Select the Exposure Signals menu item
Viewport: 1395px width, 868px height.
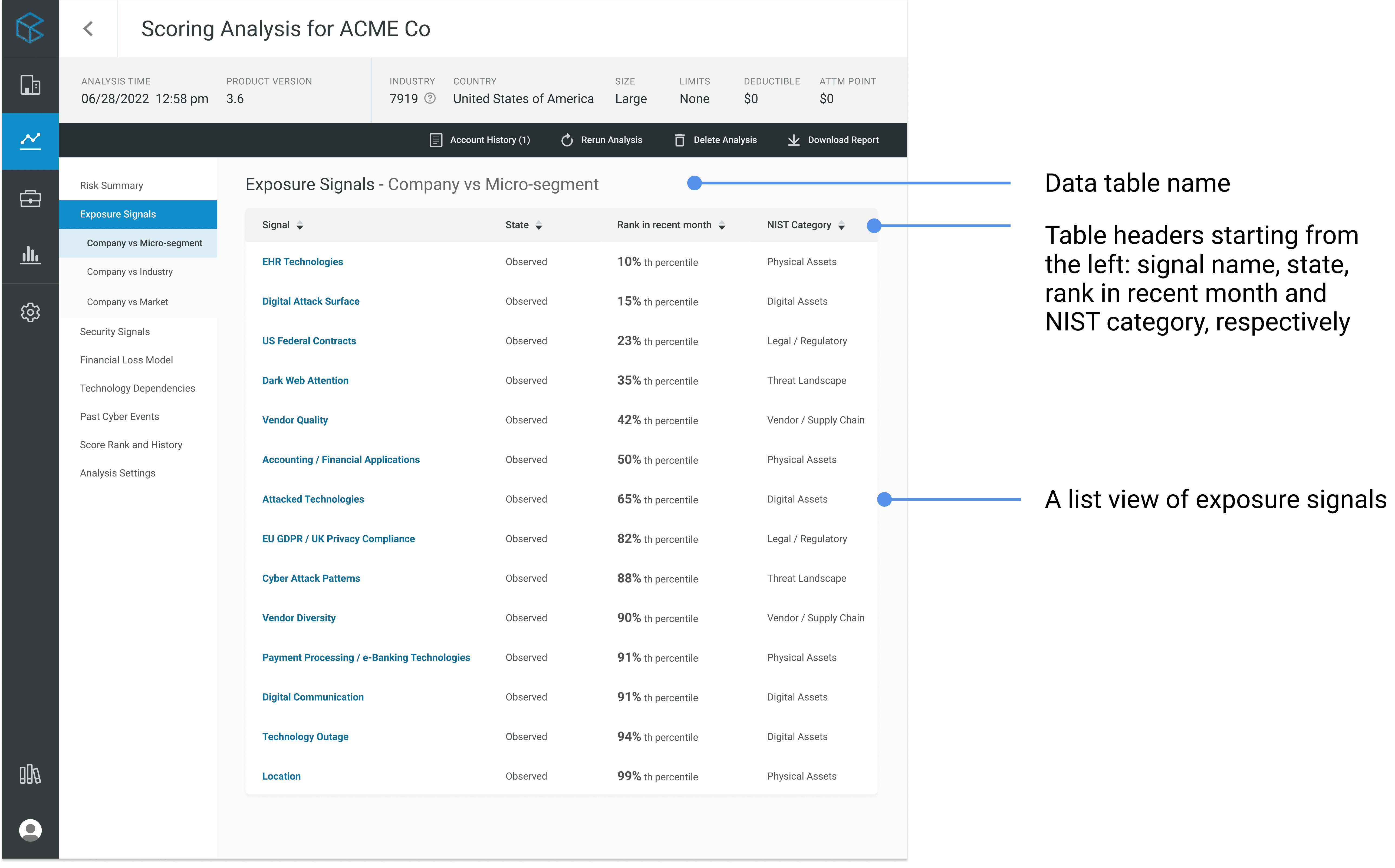coord(138,214)
